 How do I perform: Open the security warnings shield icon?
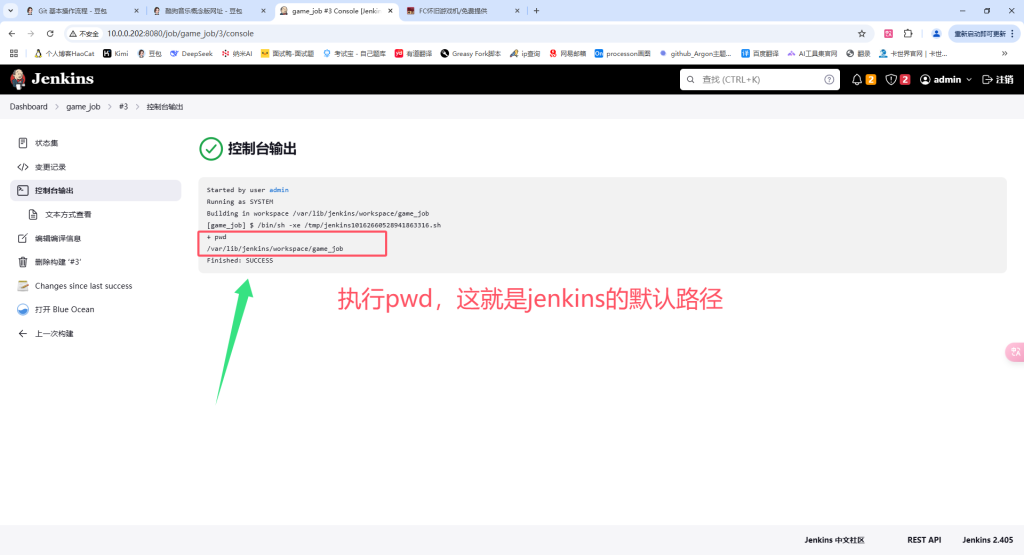pos(892,79)
